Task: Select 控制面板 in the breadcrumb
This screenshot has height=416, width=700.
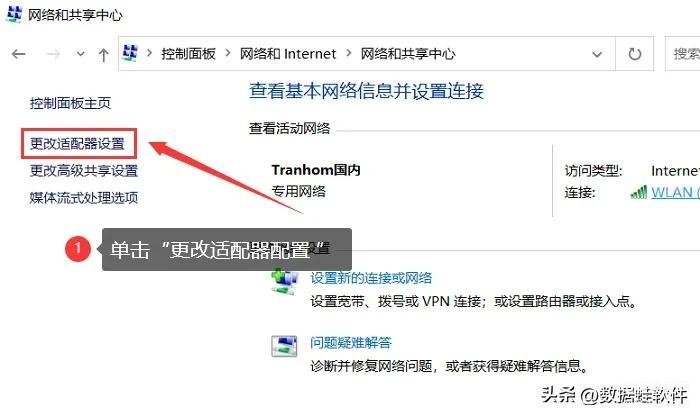Action: pos(188,54)
